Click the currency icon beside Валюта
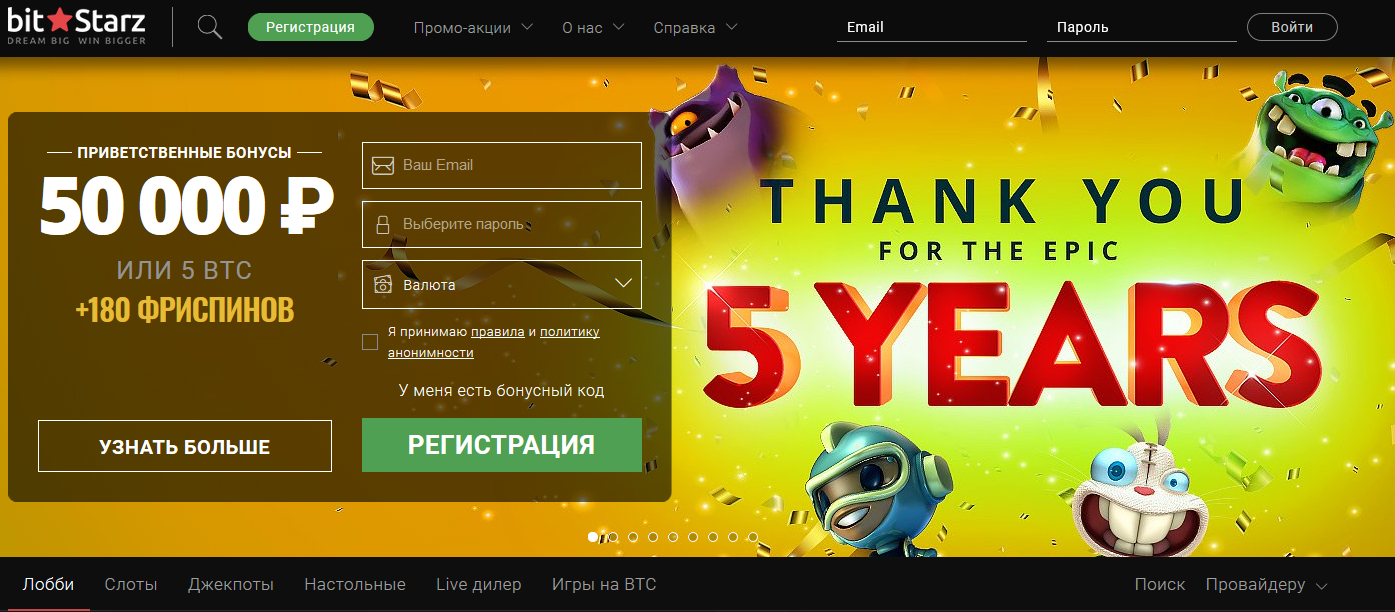The width and height of the screenshot is (1395, 612). 382,285
